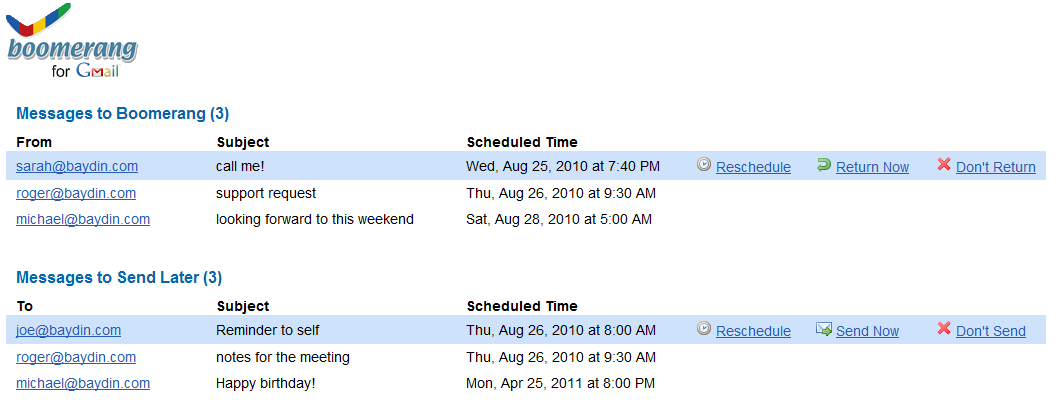Choose the Don't Return link
This screenshot has width=1059, height=420.
[x=996, y=167]
